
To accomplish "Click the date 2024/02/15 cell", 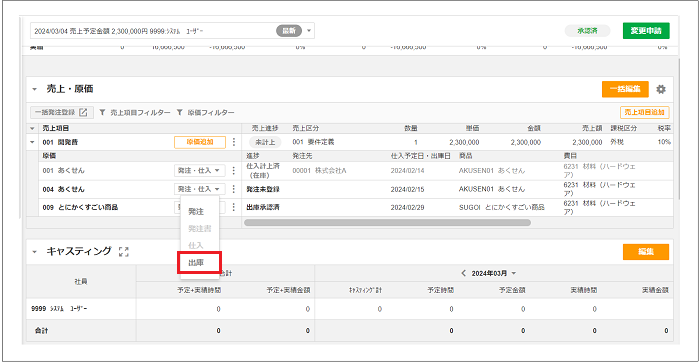I will pos(407,189).
